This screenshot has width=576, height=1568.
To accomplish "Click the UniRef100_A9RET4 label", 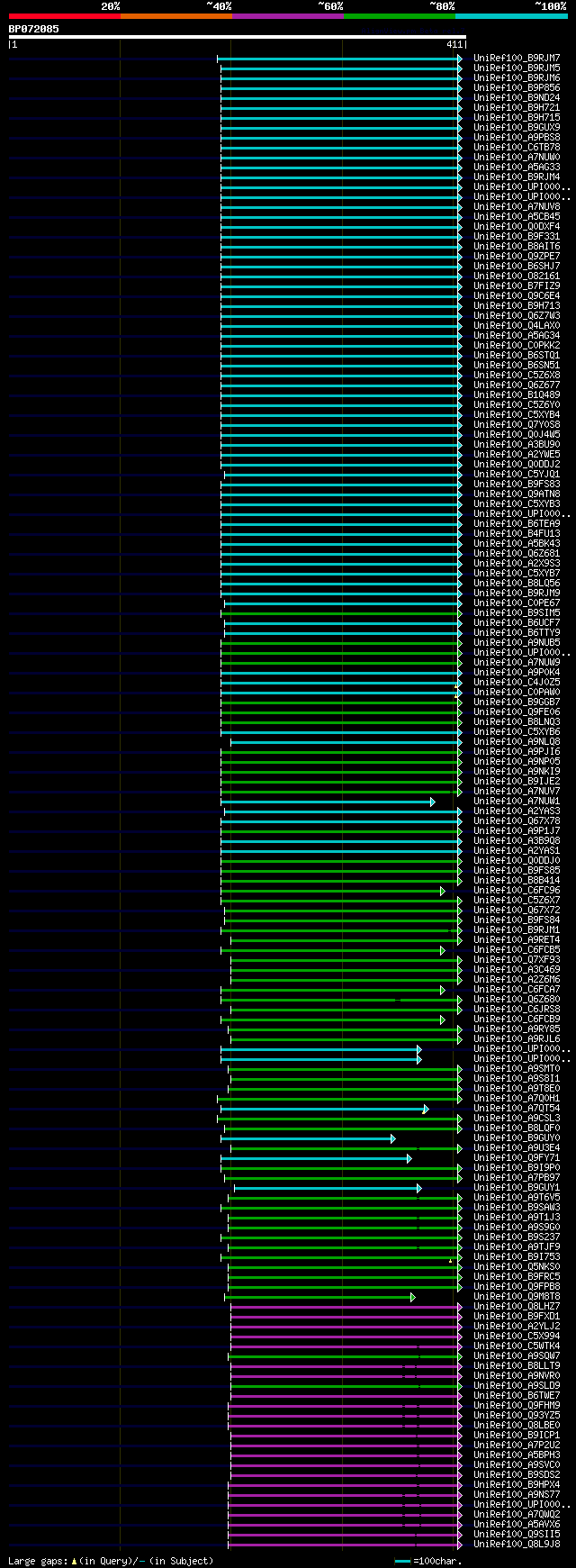I will click(517, 940).
